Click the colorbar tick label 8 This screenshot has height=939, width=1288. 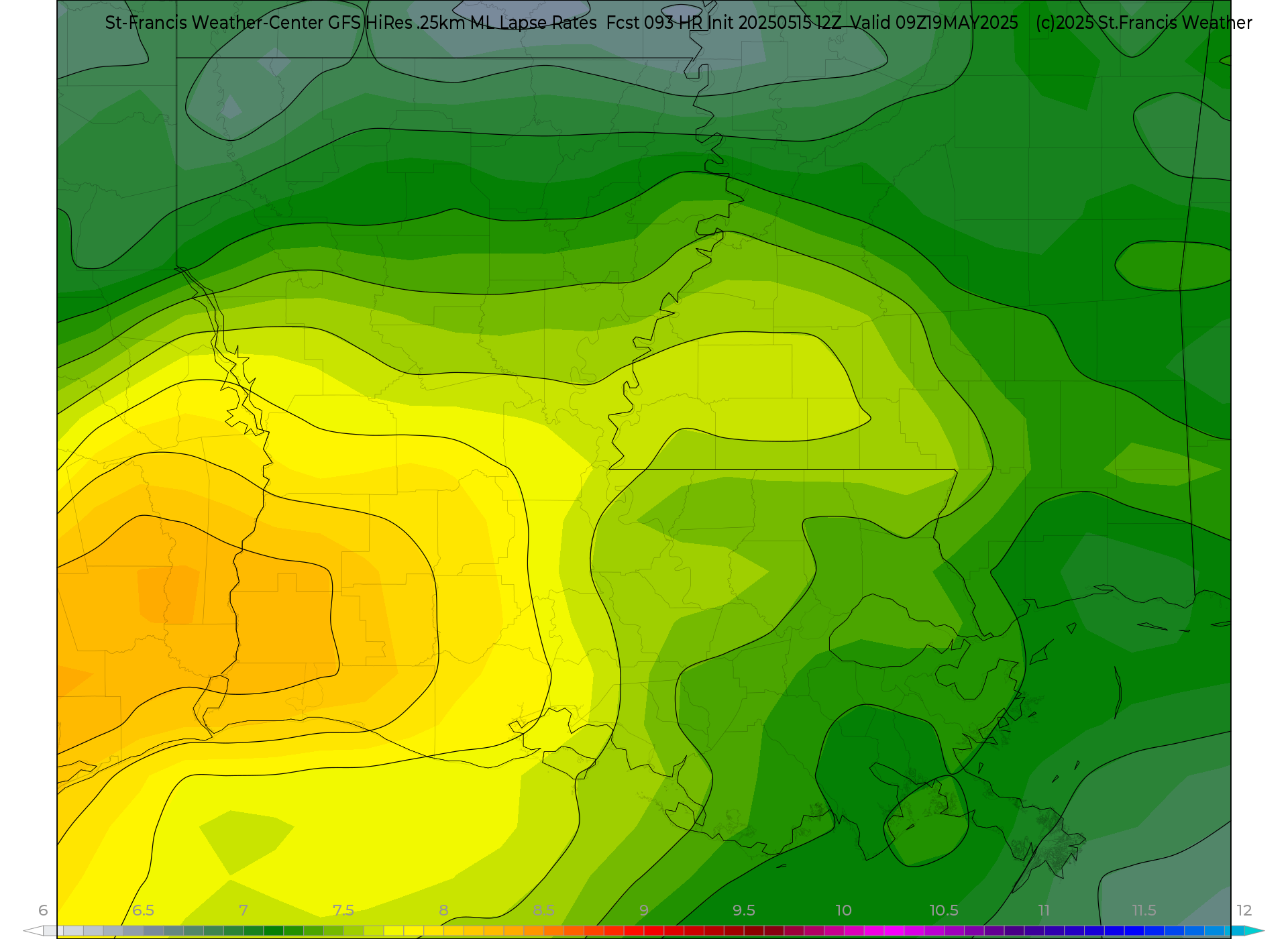point(443,910)
